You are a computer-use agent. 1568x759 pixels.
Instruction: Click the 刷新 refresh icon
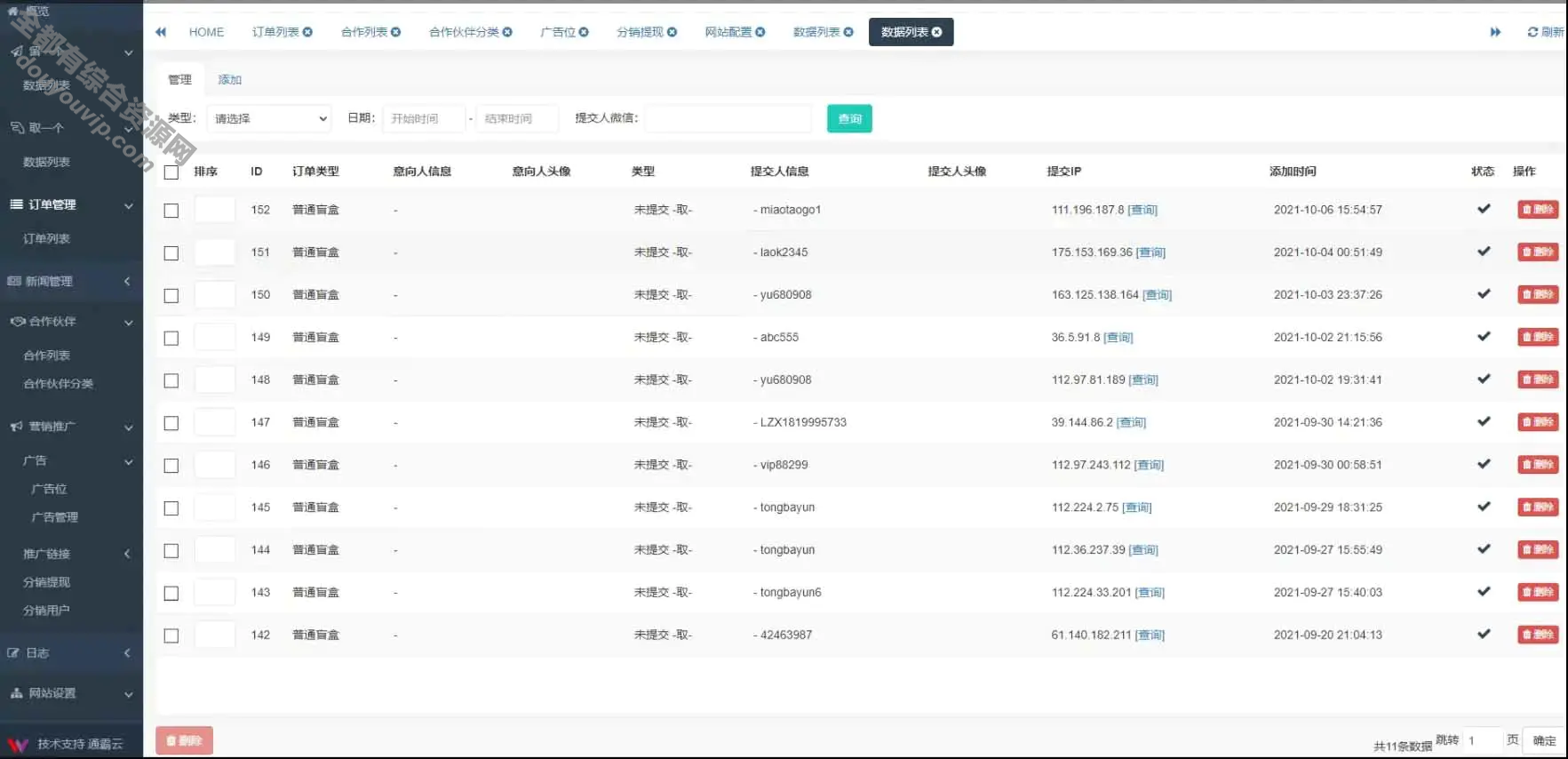pos(1532,32)
